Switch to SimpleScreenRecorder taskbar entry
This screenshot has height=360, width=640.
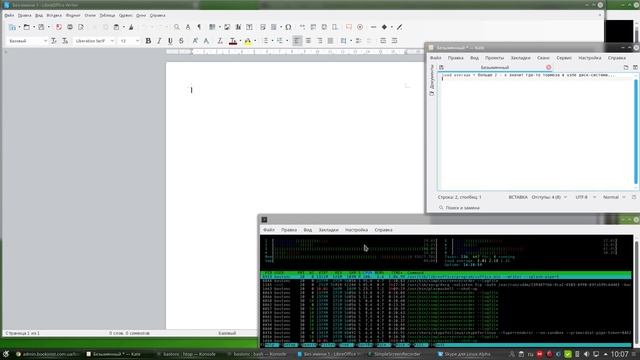pyautogui.click(x=395, y=354)
